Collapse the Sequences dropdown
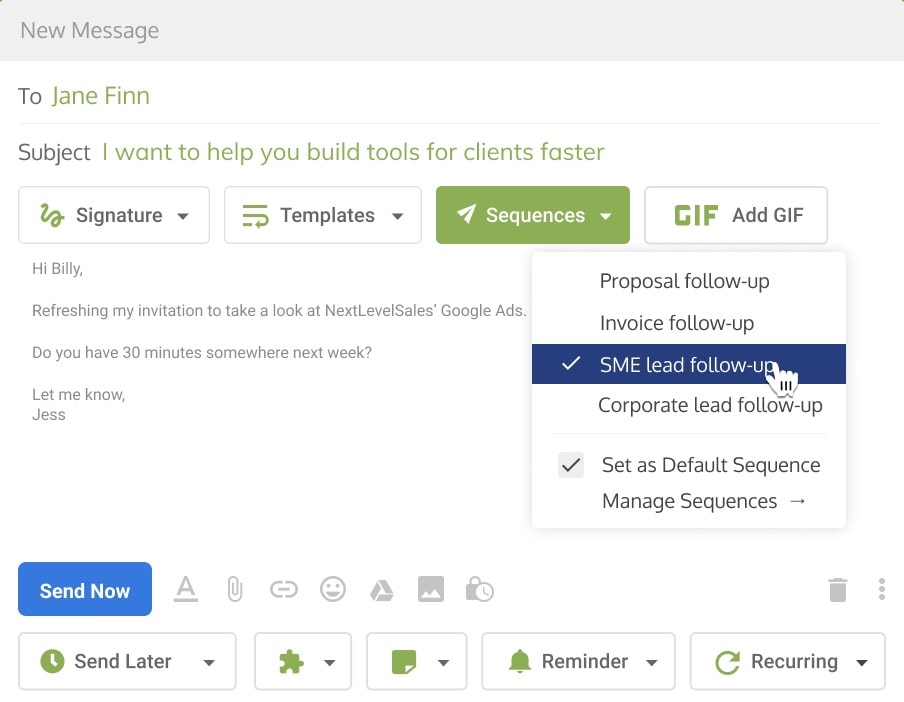The image size is (904, 702). (x=533, y=215)
